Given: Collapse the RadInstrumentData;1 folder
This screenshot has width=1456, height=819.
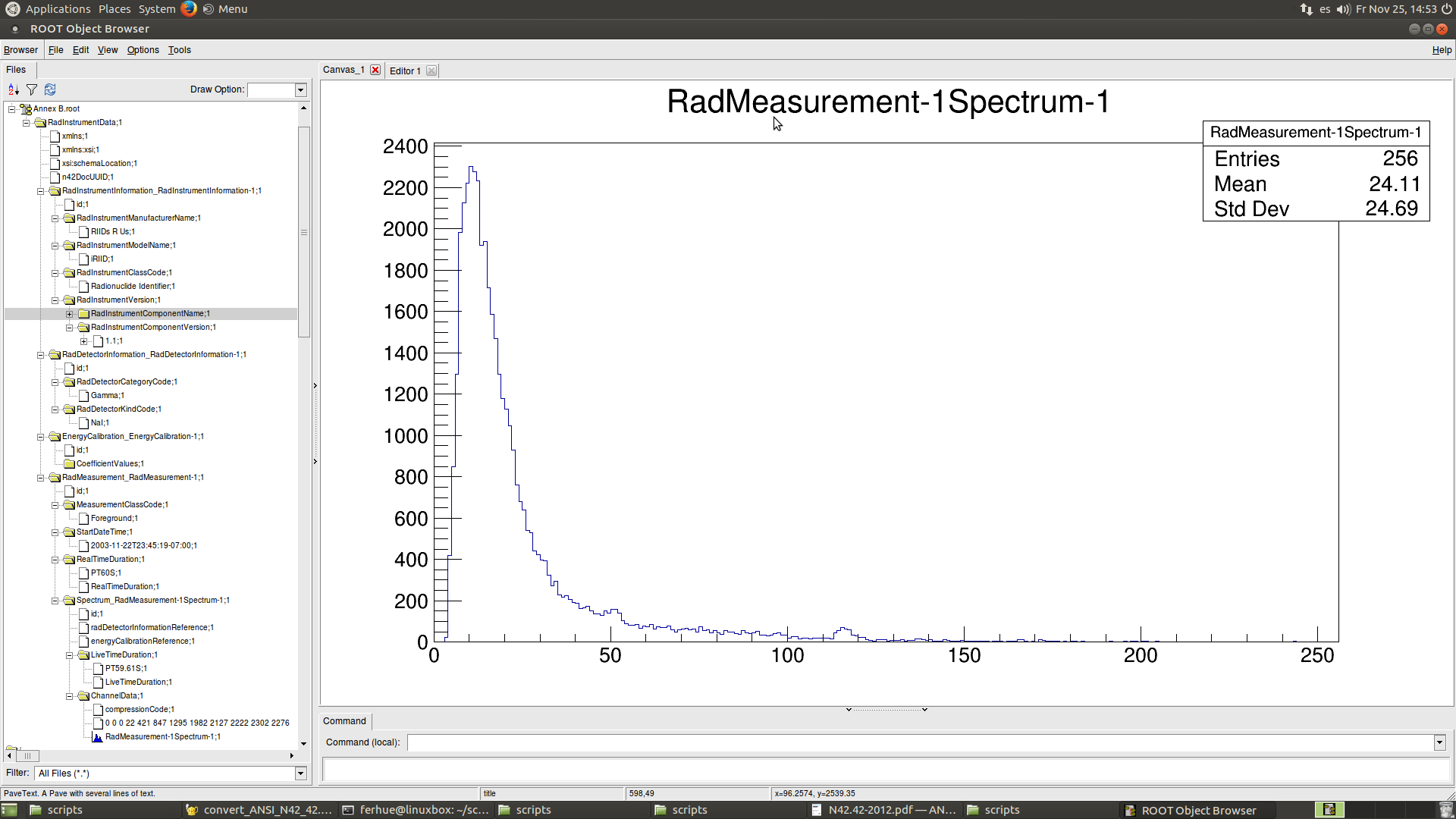Looking at the screenshot, I should pyautogui.click(x=26, y=123).
